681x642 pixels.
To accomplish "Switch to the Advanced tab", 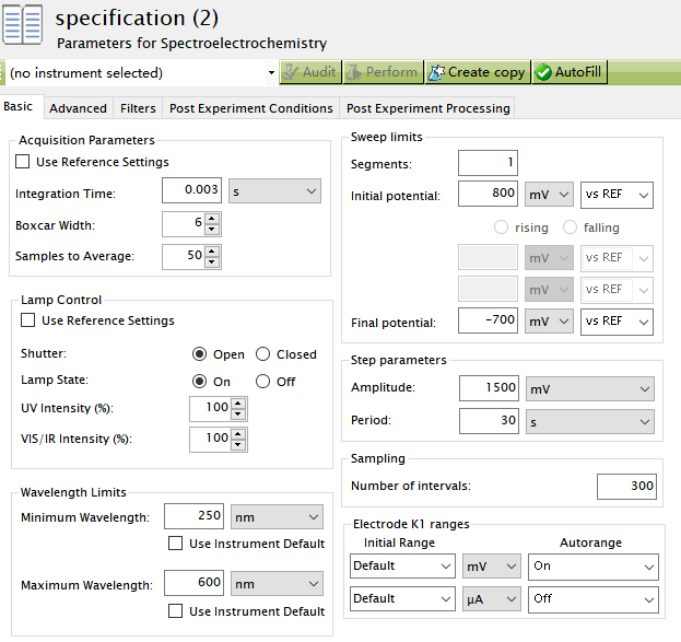I will pyautogui.click(x=78, y=108).
